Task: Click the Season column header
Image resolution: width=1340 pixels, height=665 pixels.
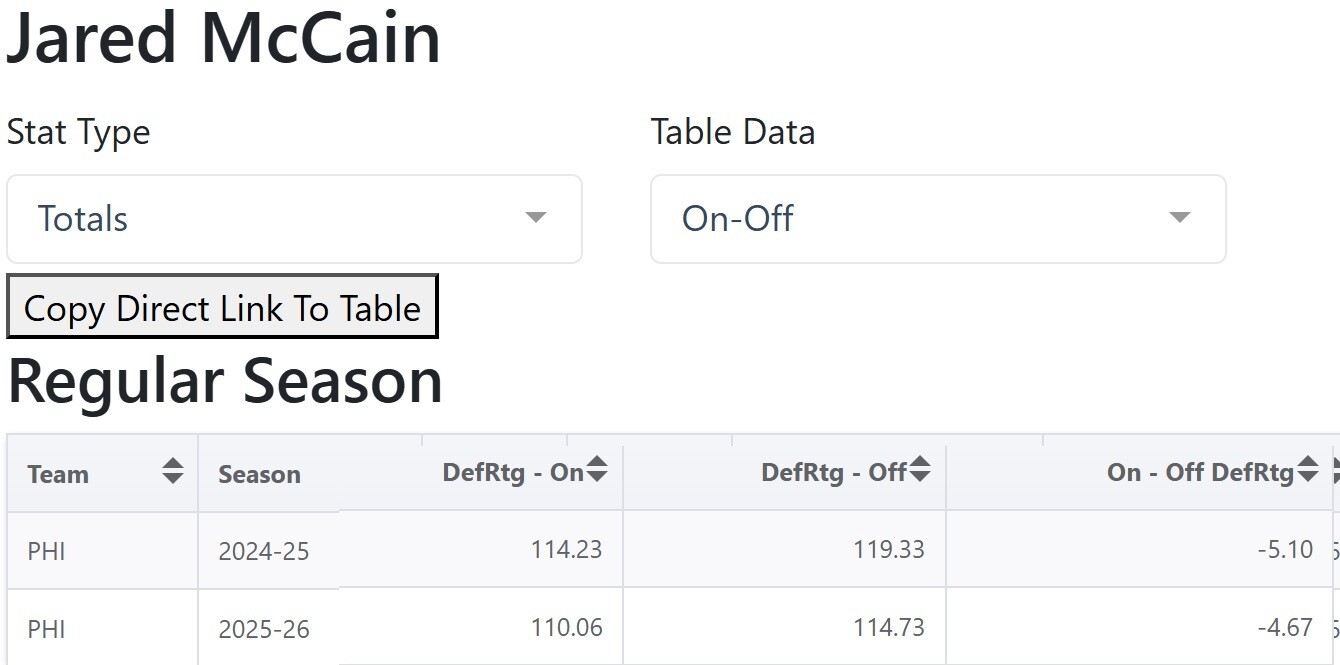Action: [x=259, y=474]
